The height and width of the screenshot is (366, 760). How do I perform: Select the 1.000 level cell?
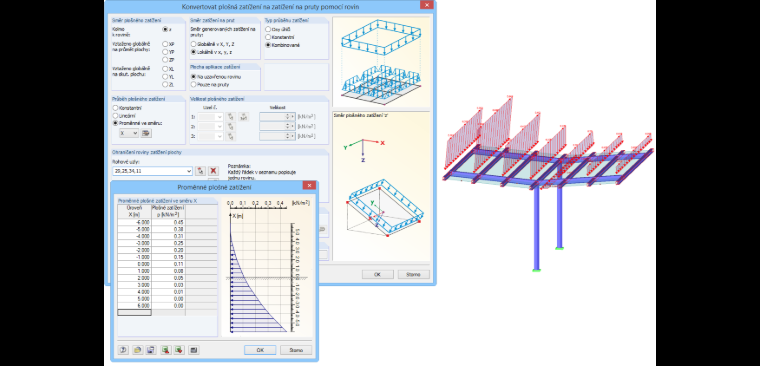click(134, 271)
